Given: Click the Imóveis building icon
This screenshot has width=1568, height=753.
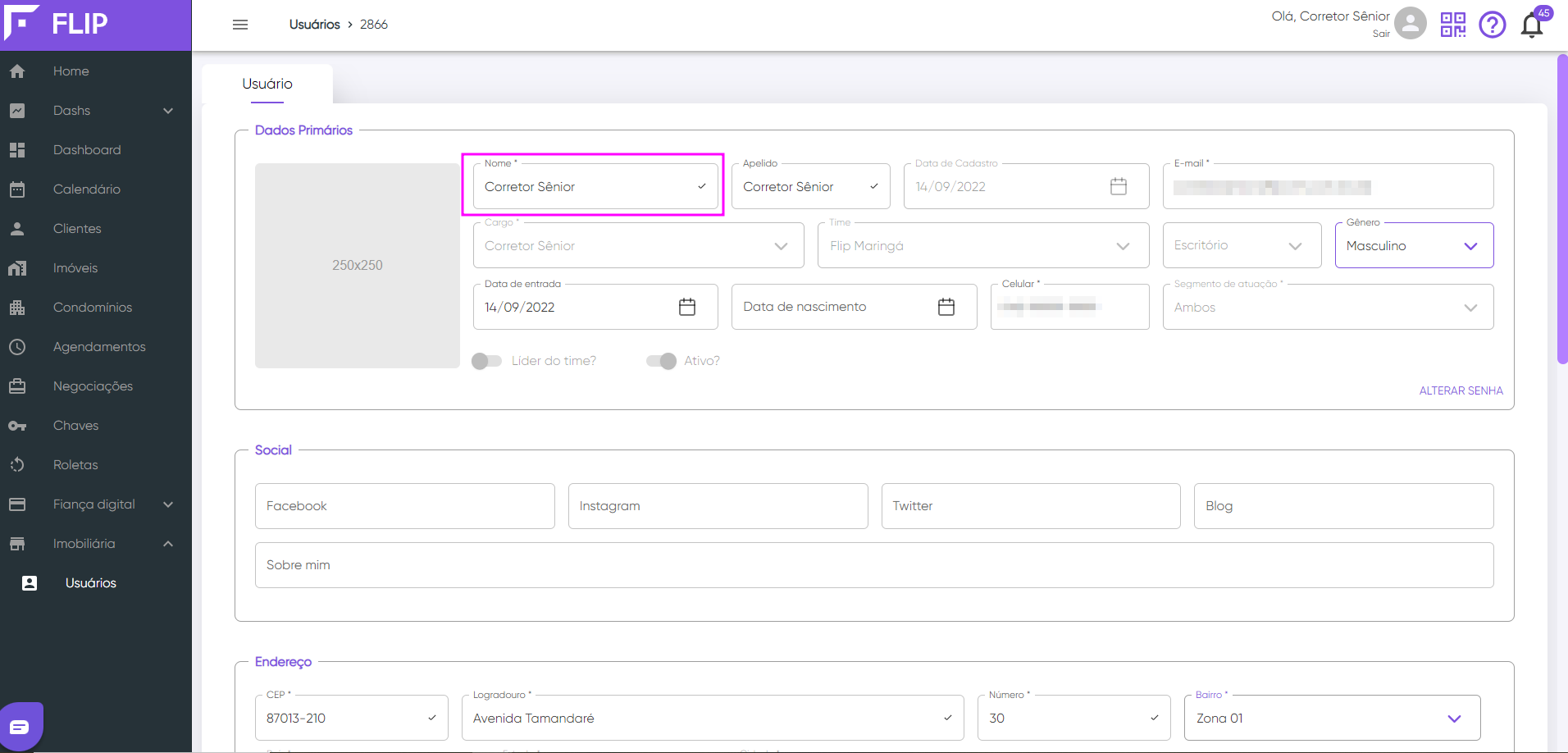Looking at the screenshot, I should coord(17,268).
